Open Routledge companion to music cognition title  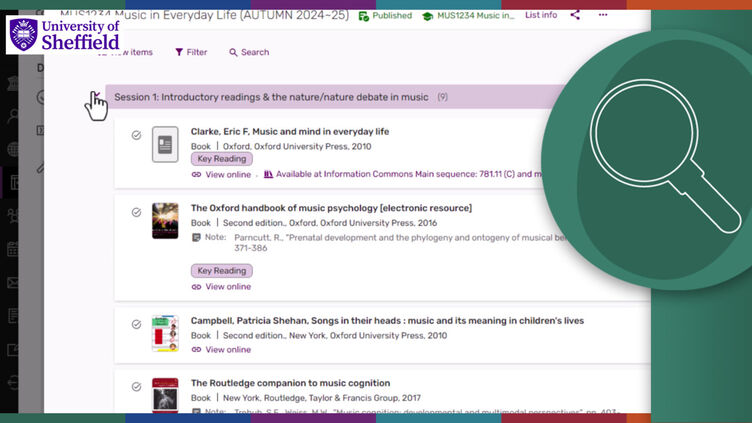click(290, 383)
